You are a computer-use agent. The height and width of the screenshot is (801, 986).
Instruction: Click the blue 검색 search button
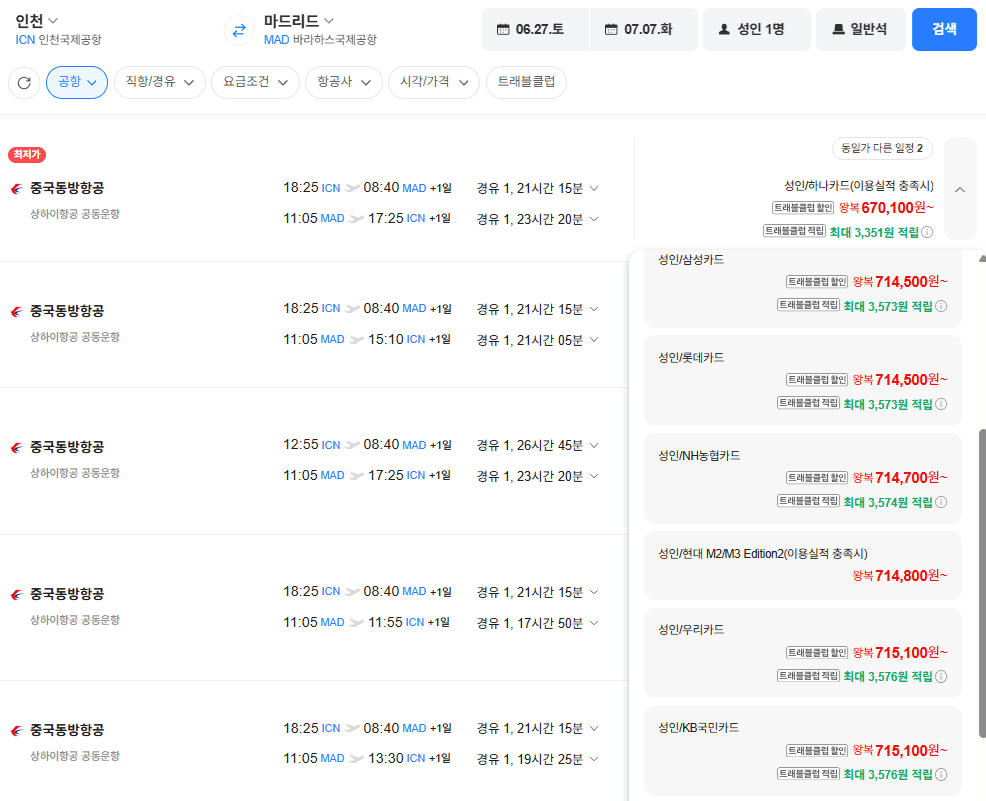pos(944,30)
